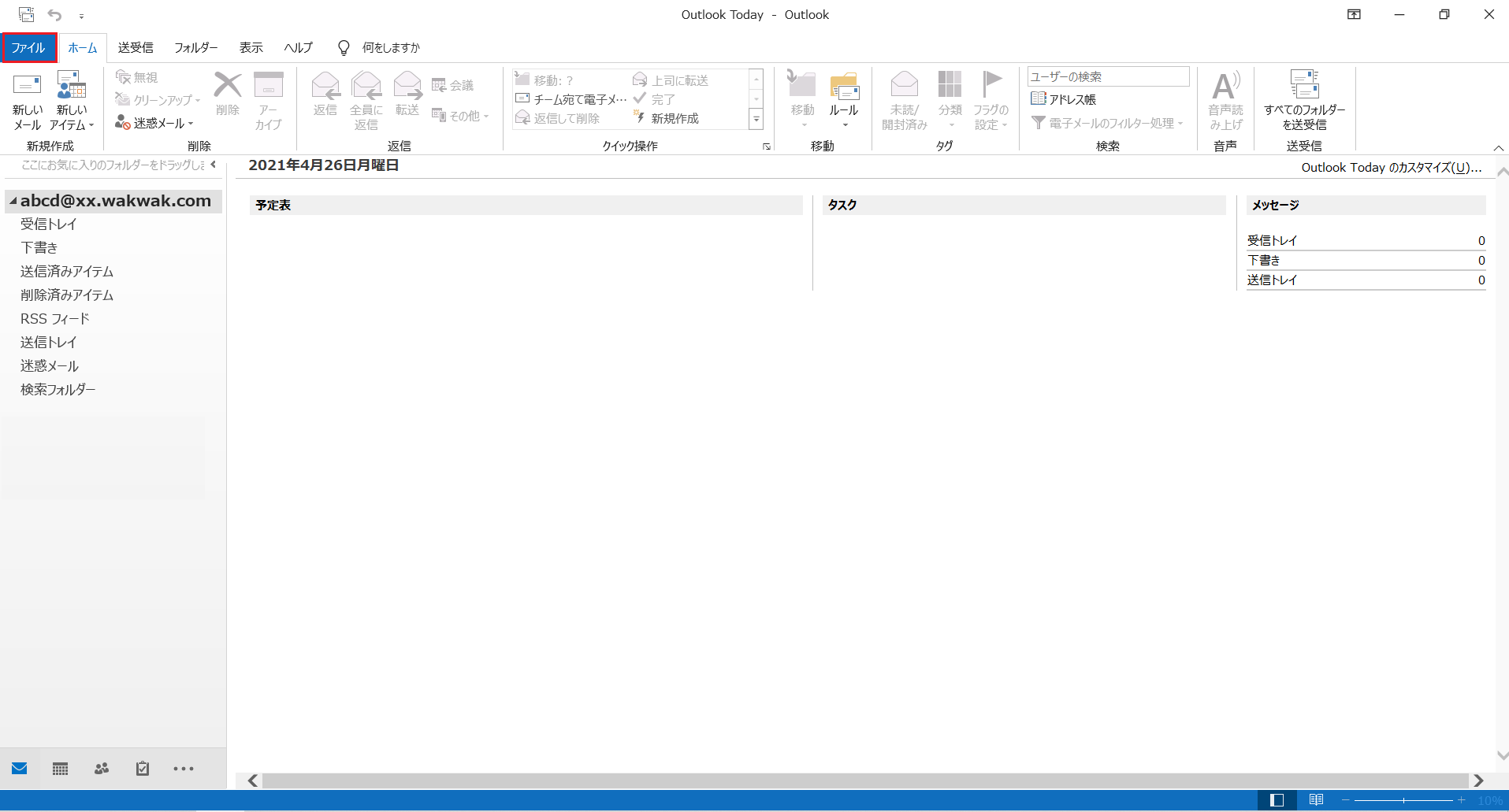Open the クリーンアップ dropdown

158,100
